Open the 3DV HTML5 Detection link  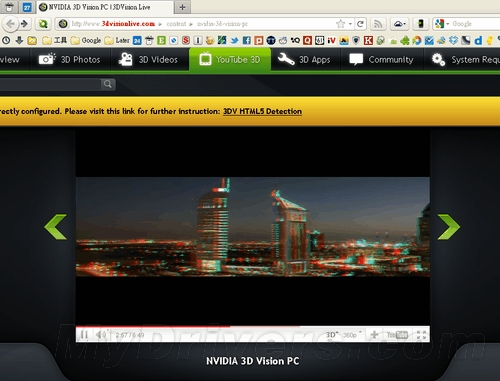point(262,111)
